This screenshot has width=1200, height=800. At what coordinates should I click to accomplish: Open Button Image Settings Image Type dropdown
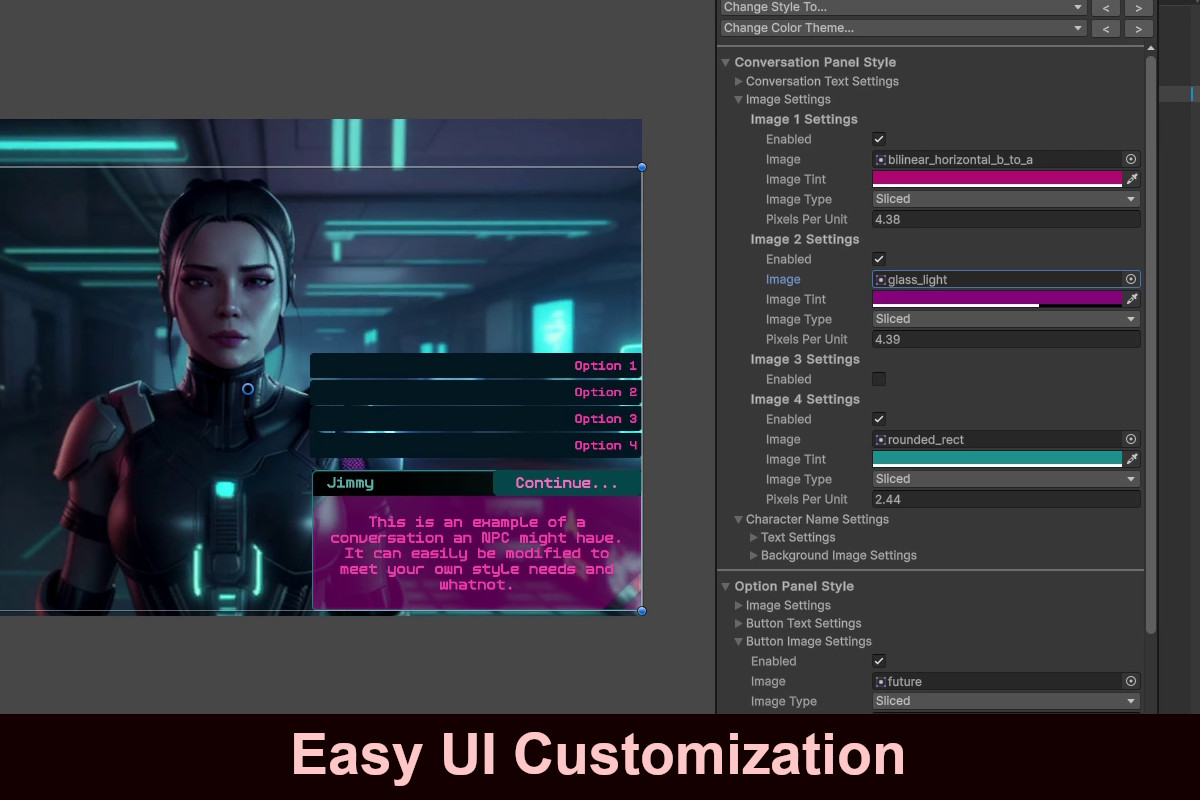[x=1006, y=701]
